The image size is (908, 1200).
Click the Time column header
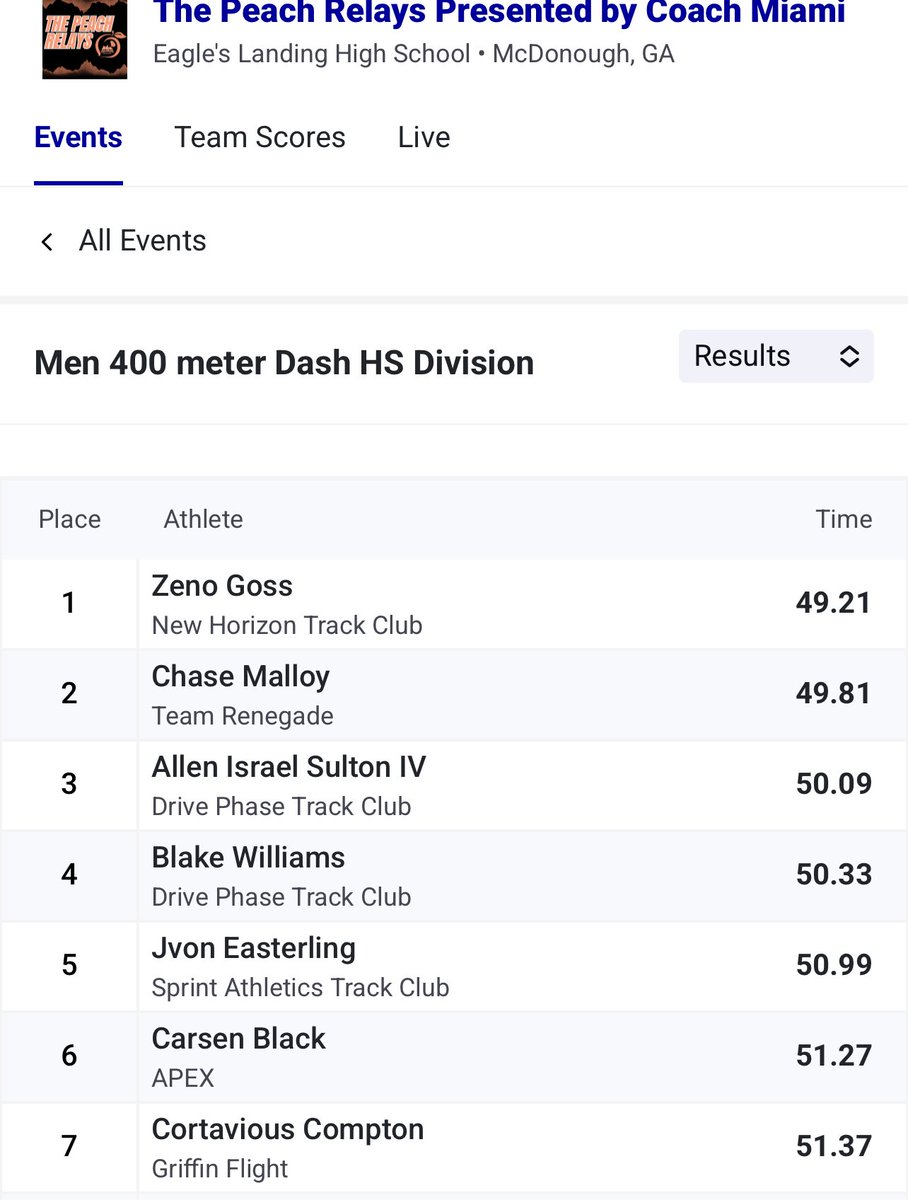(844, 519)
